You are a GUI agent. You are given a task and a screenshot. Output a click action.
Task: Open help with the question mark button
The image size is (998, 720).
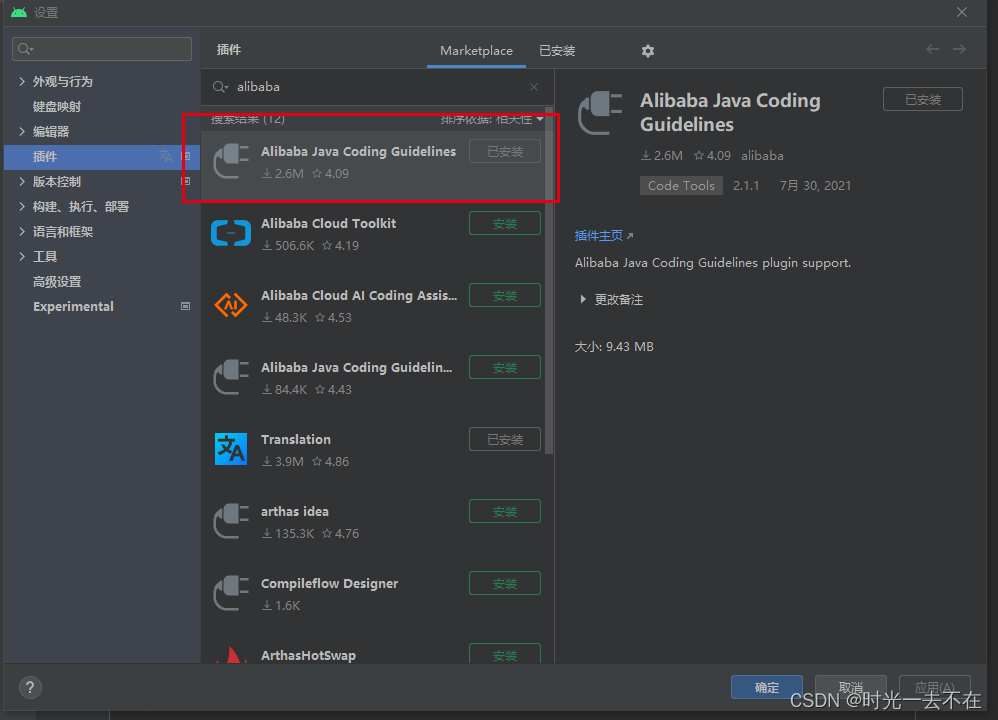click(30, 688)
